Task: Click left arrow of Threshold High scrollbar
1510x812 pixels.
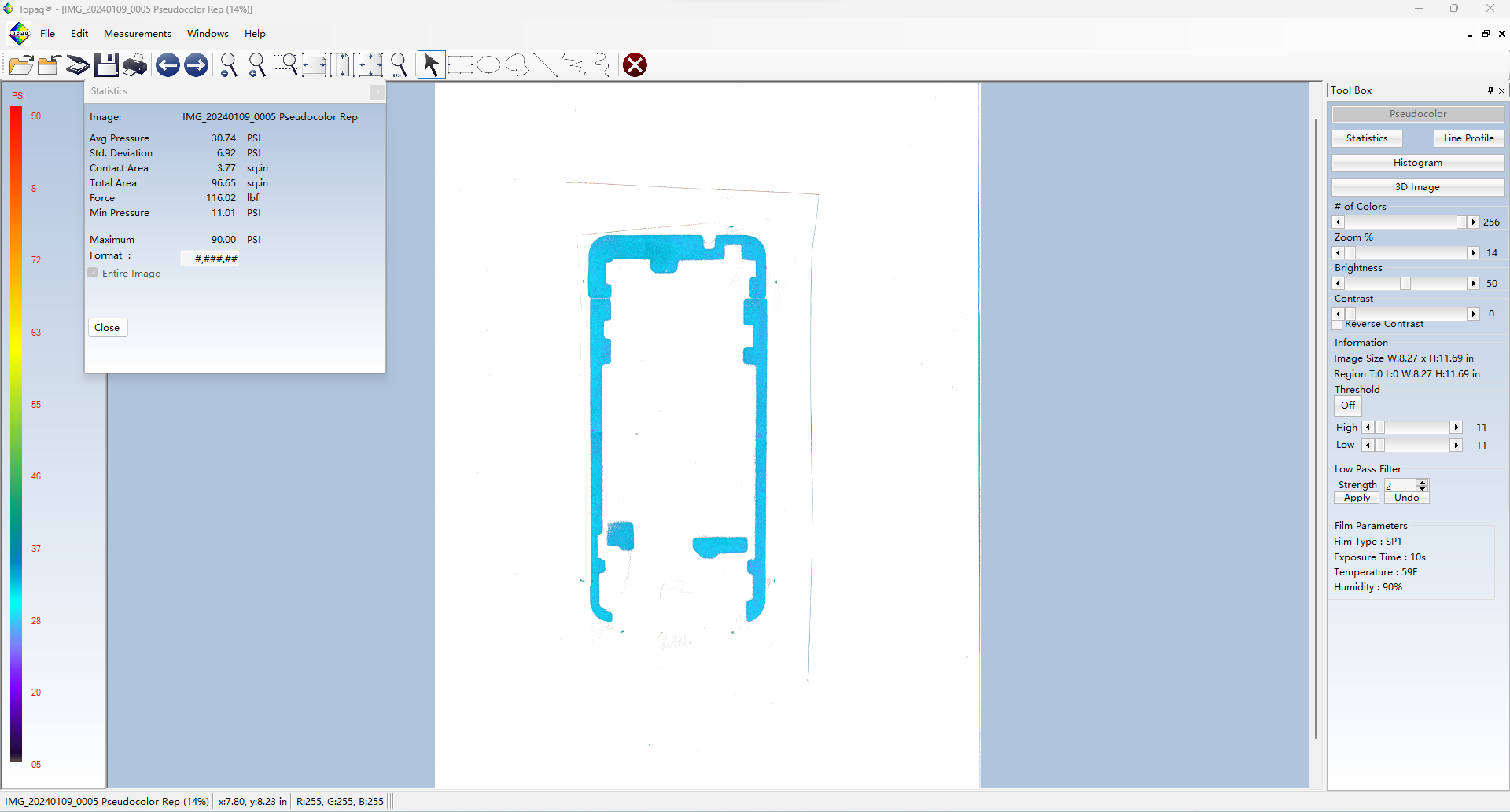Action: pos(1368,428)
